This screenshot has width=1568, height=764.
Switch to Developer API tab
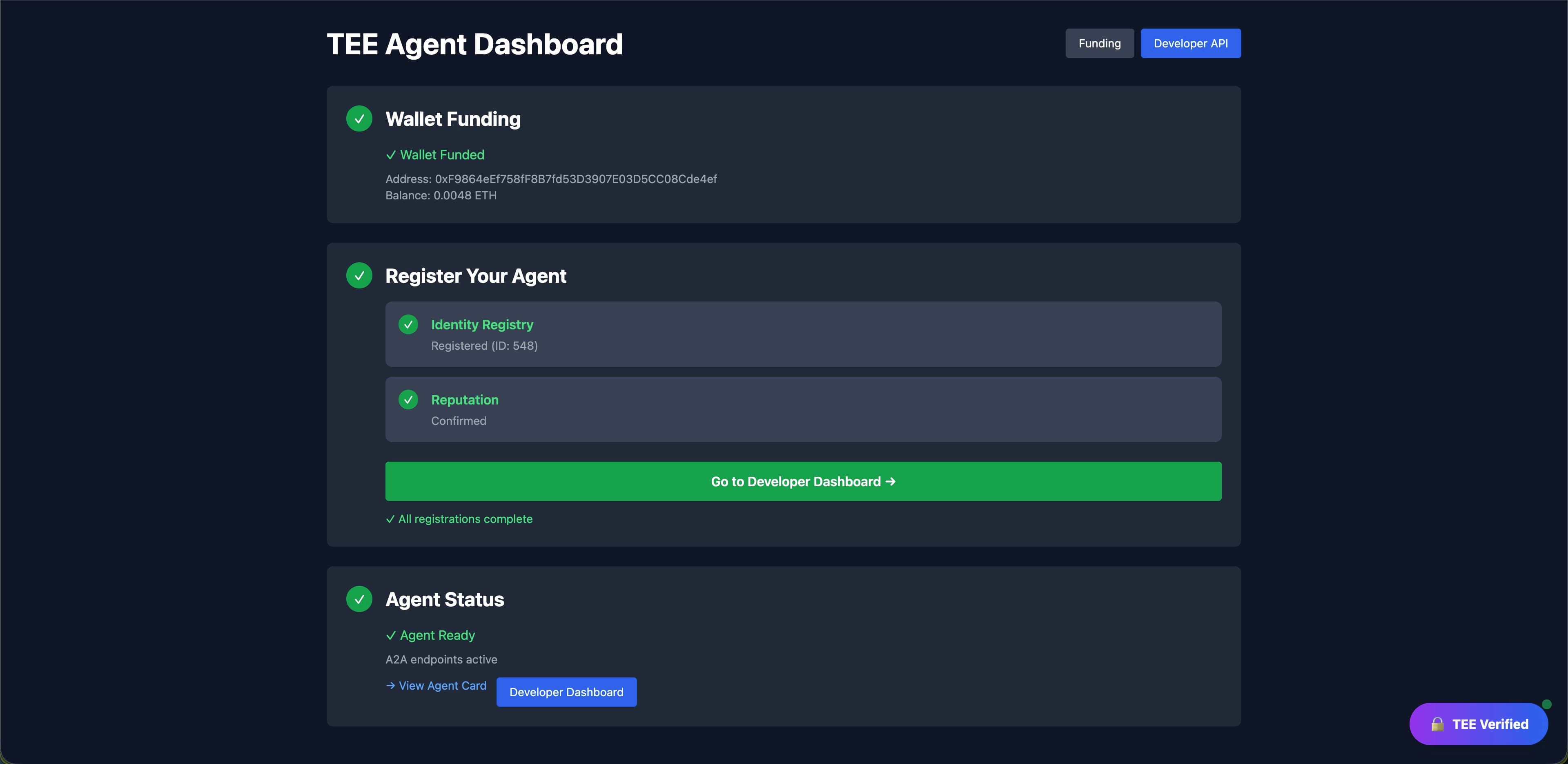1190,43
